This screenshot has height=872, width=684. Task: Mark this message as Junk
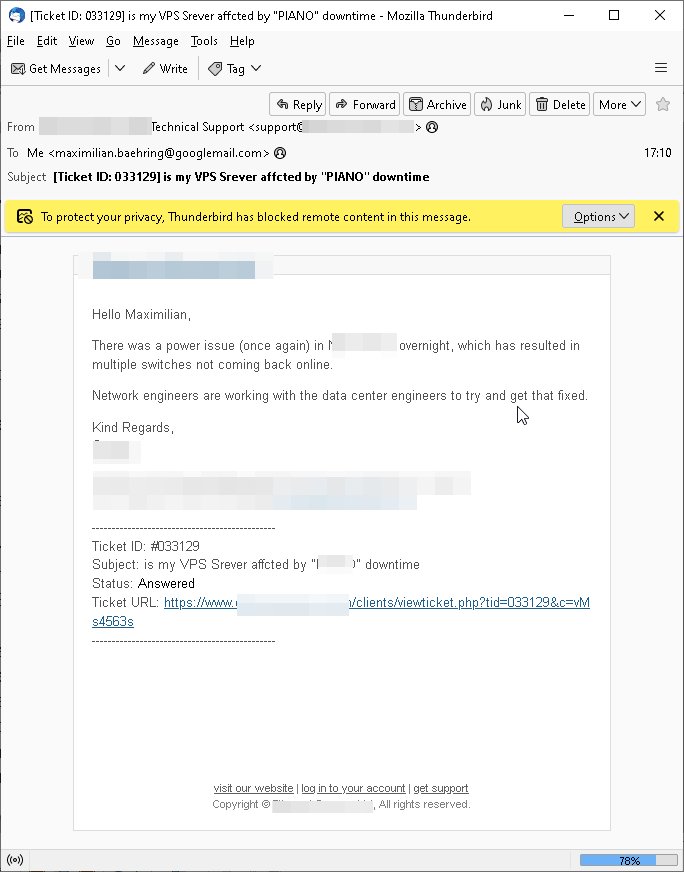click(500, 104)
